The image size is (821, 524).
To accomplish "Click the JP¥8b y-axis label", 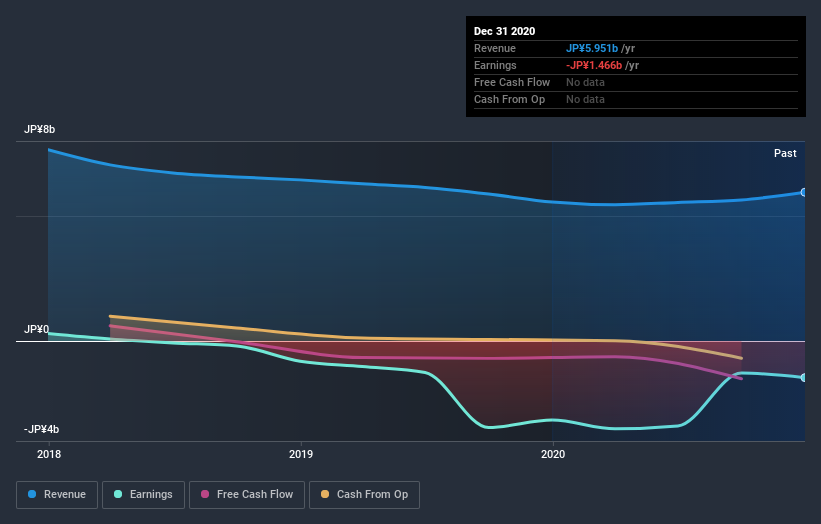I will (x=39, y=129).
